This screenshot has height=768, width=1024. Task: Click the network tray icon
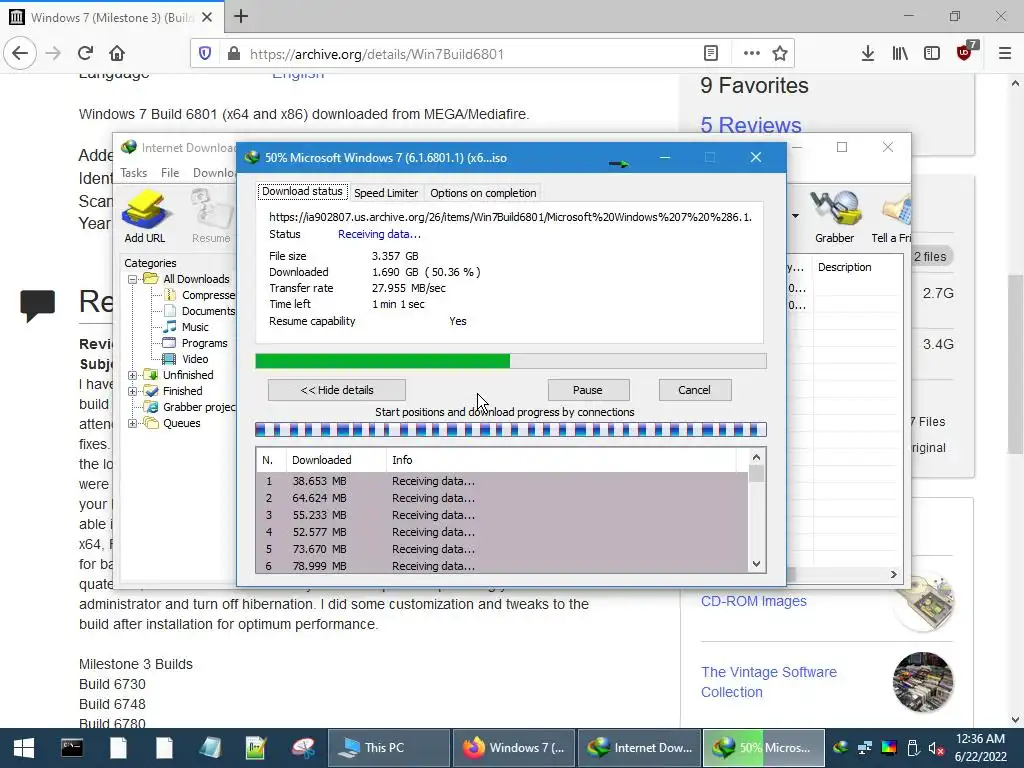click(865, 748)
